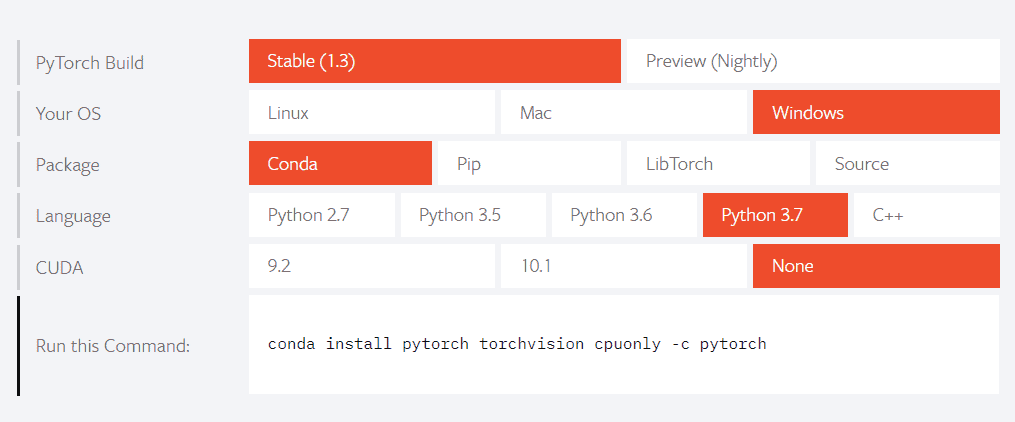Choose Python 3.6 language

624,215
